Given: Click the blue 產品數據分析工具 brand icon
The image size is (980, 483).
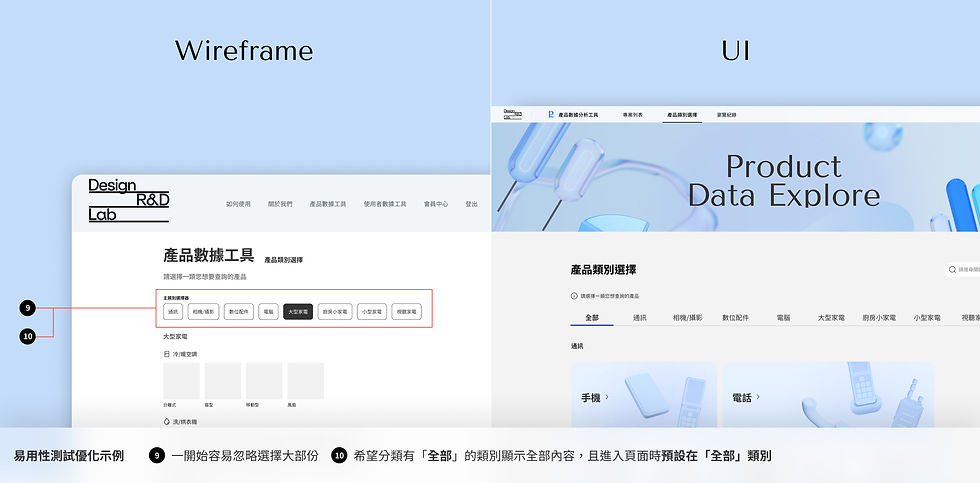Looking at the screenshot, I should [x=551, y=115].
